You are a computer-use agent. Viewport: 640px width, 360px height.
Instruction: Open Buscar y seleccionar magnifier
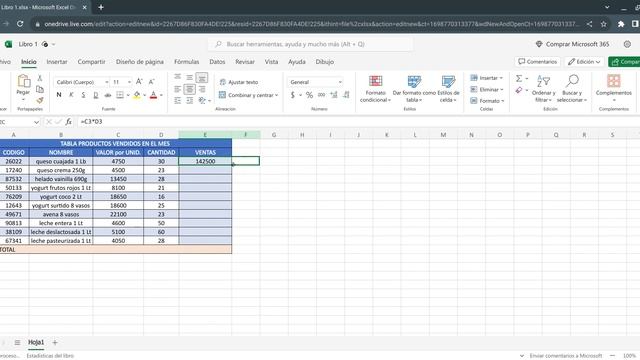pyautogui.click(x=572, y=89)
